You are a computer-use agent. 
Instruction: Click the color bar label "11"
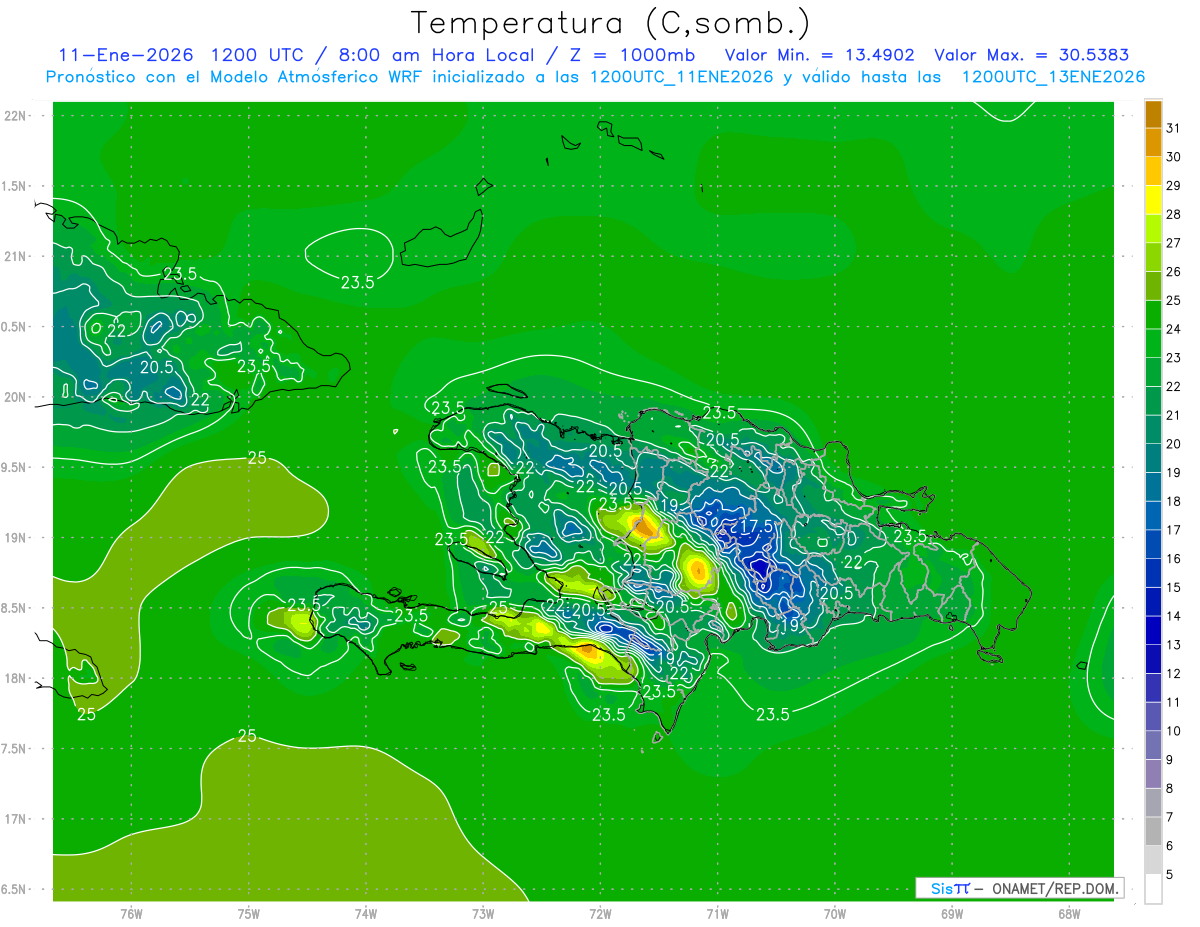[1173, 702]
